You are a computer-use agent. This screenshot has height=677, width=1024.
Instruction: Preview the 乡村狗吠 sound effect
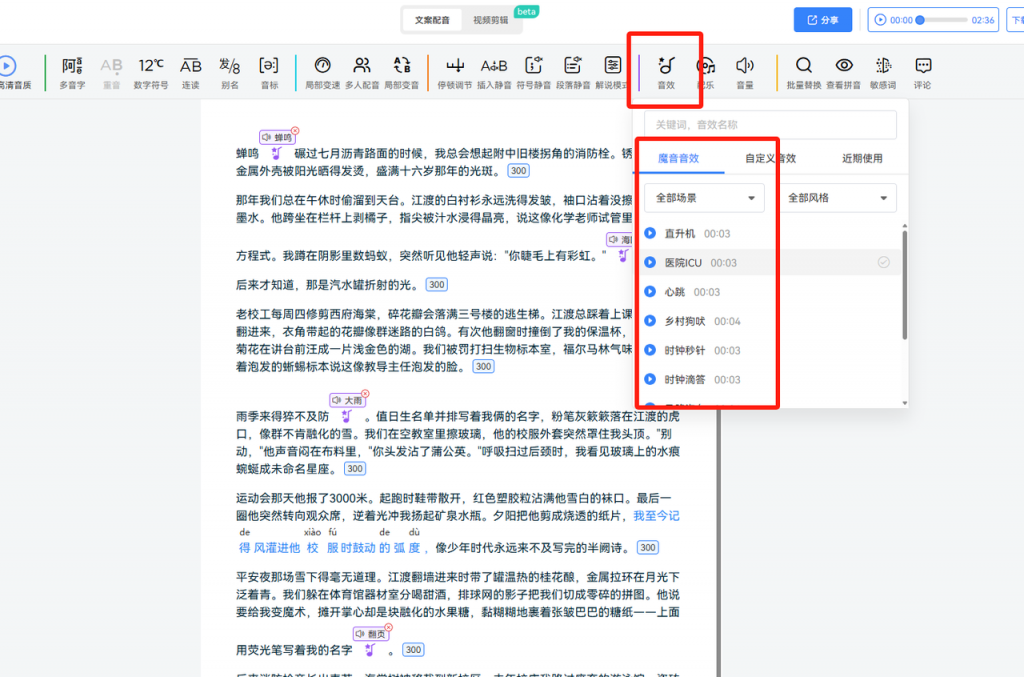pyautogui.click(x=650, y=321)
